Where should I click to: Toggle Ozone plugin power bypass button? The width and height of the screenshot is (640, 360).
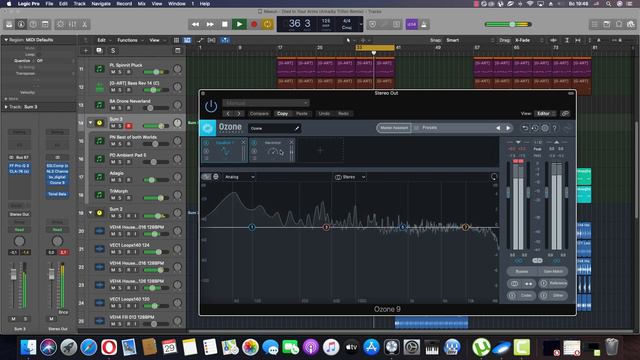(211, 107)
